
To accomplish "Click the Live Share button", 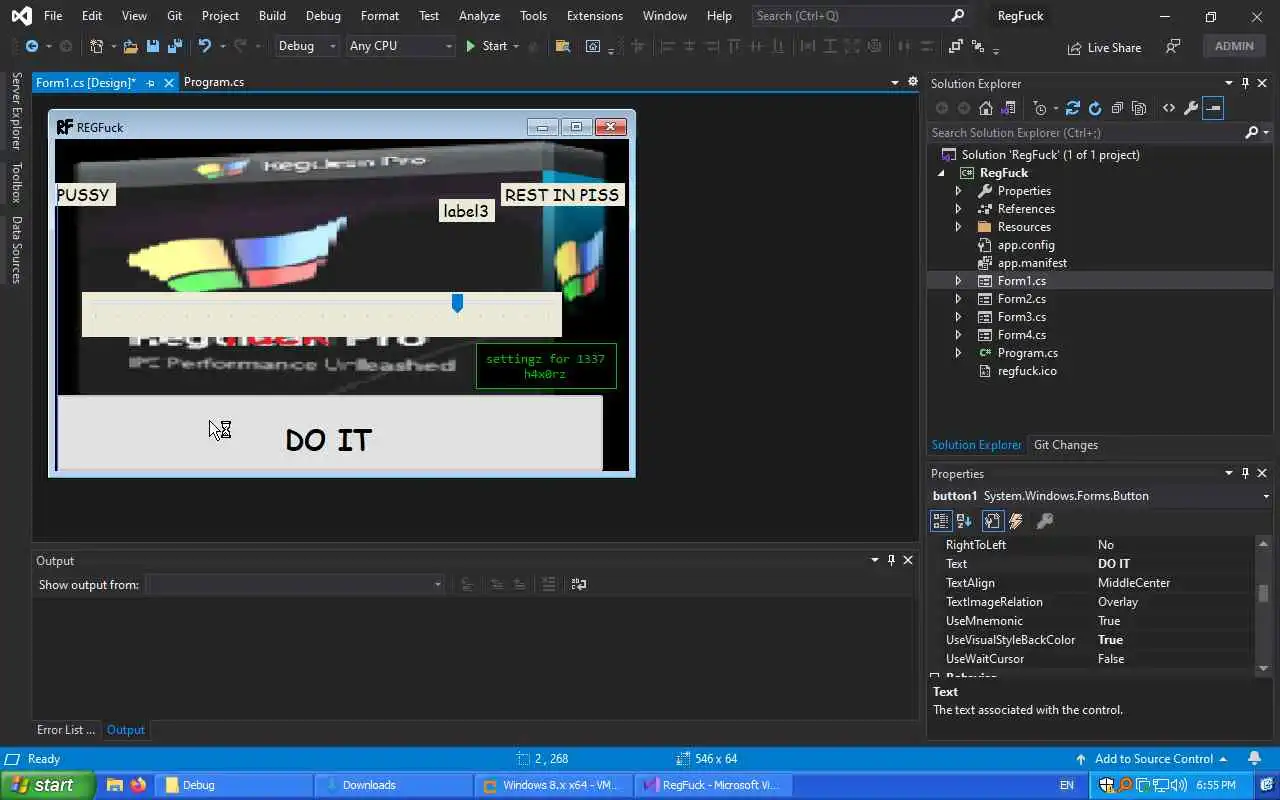I will pos(1104,47).
